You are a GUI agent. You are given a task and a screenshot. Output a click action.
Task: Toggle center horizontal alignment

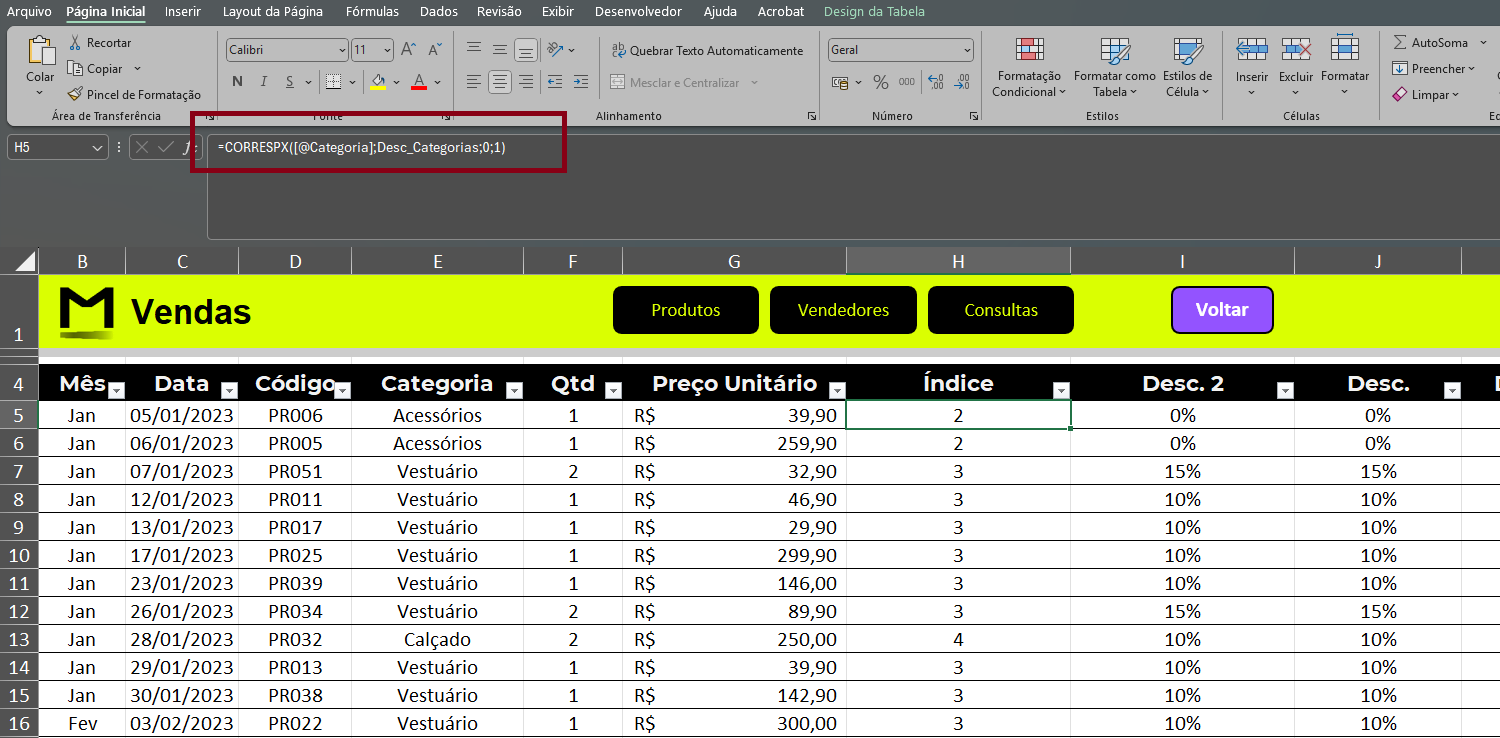500,82
